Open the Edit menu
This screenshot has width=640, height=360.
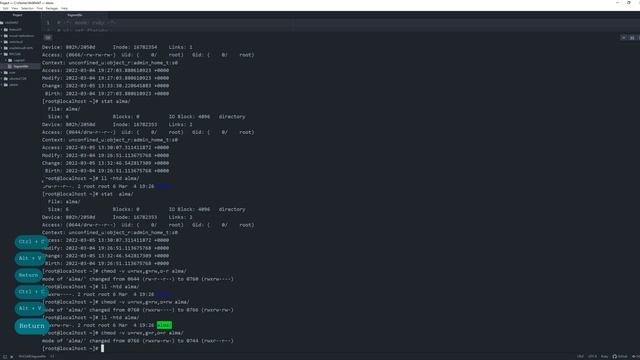[5, 8]
